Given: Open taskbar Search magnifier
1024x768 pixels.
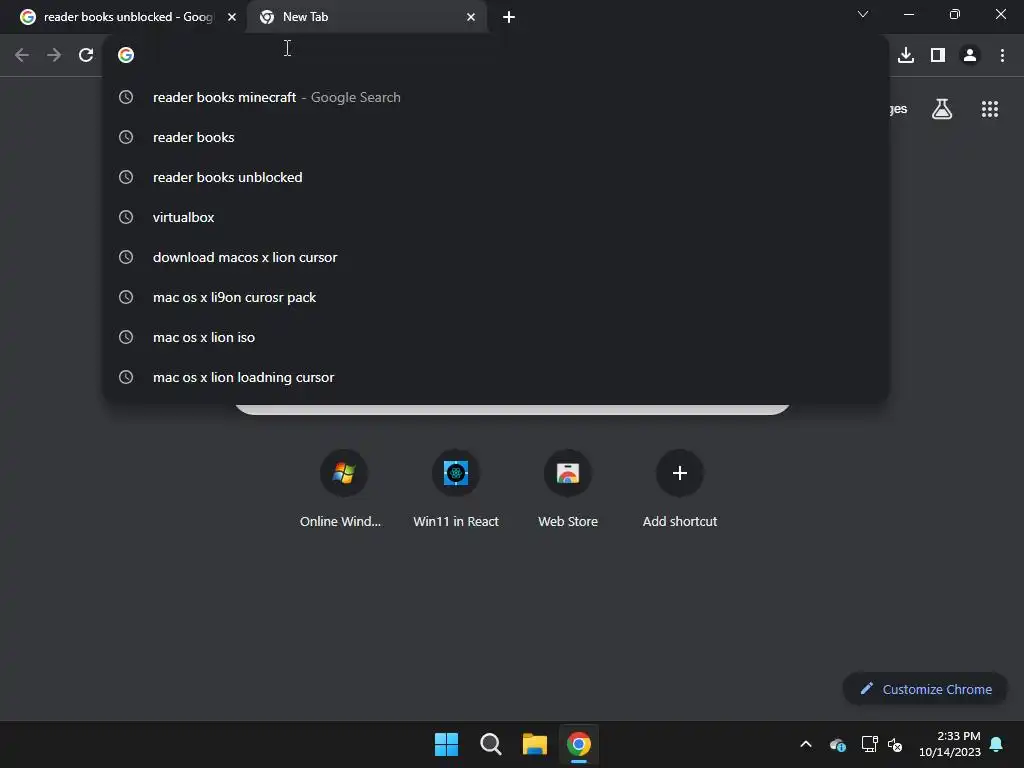Looking at the screenshot, I should tap(490, 744).
